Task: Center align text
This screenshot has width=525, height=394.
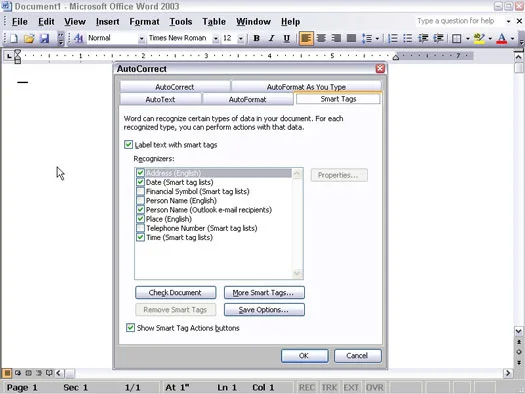Action: 321,38
